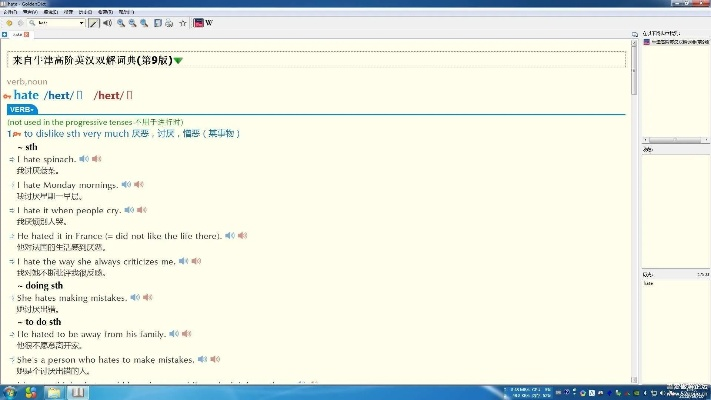Click the sentence "I hate spinach."
This screenshot has width=711, height=400.
[46, 159]
